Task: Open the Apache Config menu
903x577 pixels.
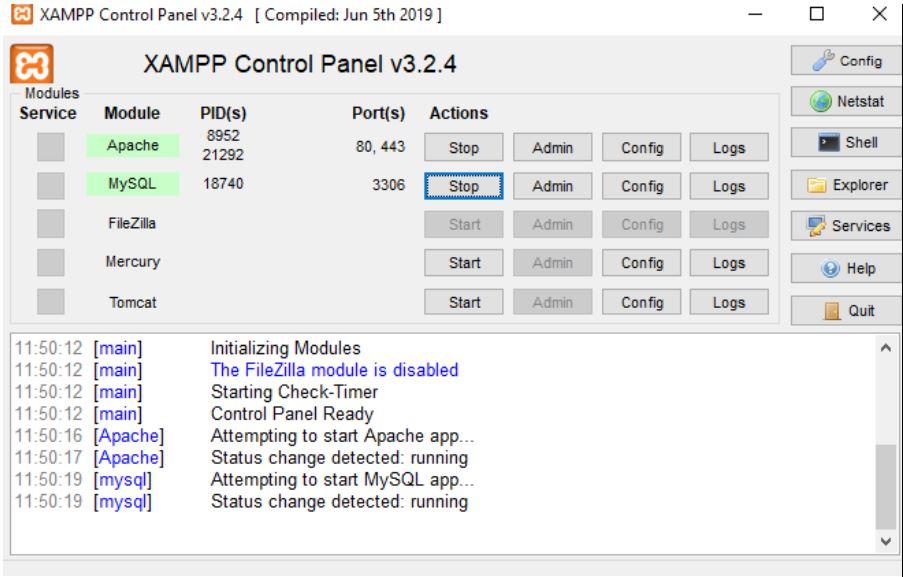Action: point(642,147)
